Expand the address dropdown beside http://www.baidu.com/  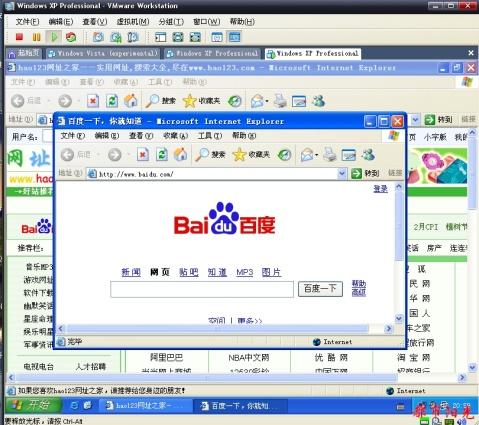342,173
